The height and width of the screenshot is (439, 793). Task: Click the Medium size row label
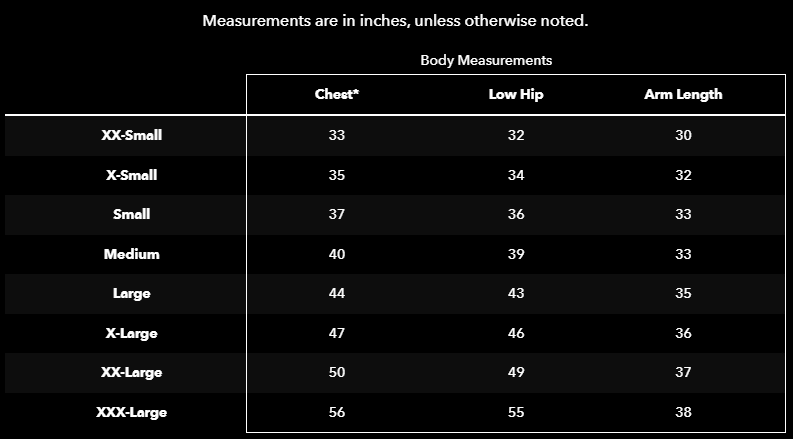[131, 254]
